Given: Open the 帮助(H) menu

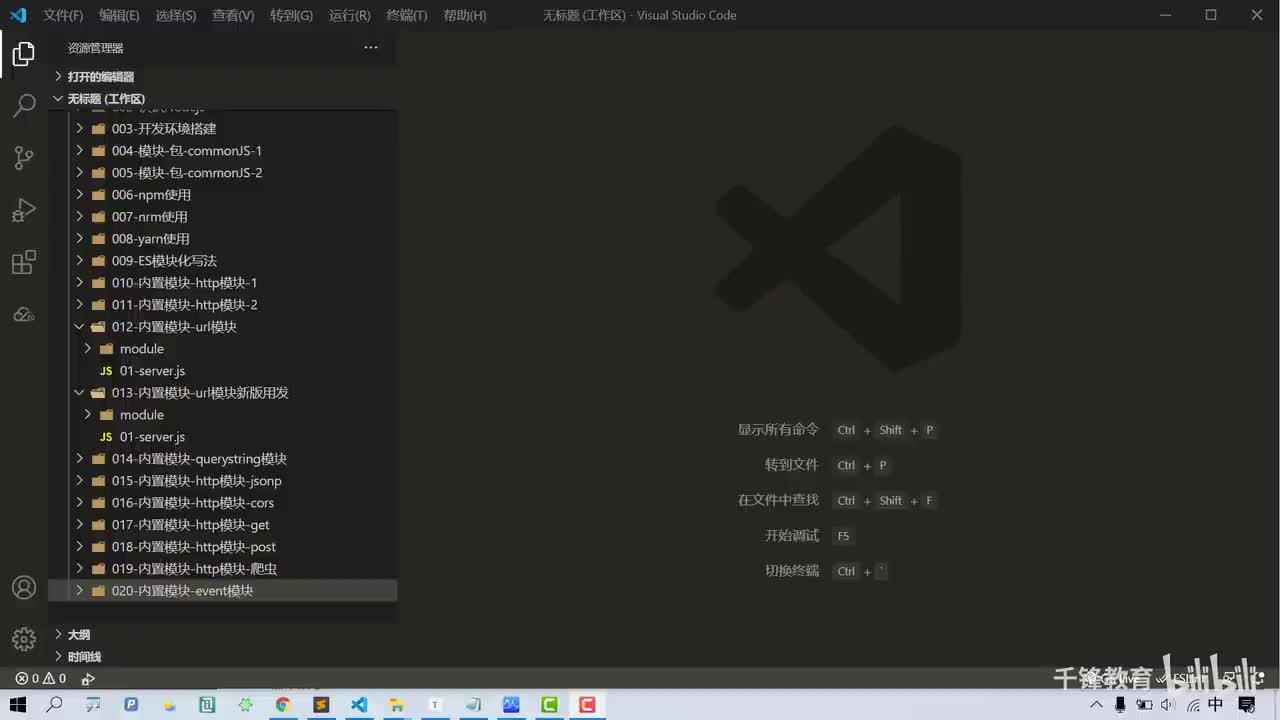Looking at the screenshot, I should click(464, 15).
